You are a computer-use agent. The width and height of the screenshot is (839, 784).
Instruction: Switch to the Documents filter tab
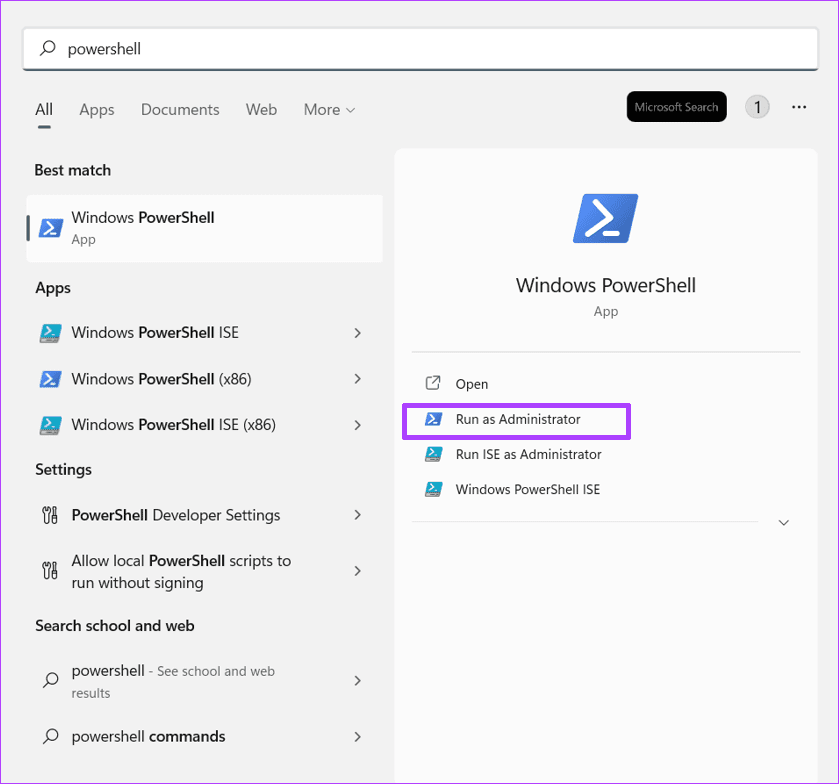tap(180, 110)
